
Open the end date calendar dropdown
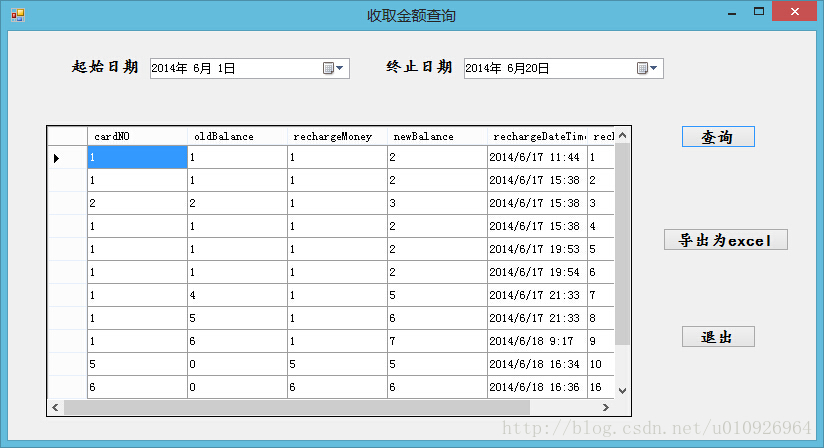648,68
